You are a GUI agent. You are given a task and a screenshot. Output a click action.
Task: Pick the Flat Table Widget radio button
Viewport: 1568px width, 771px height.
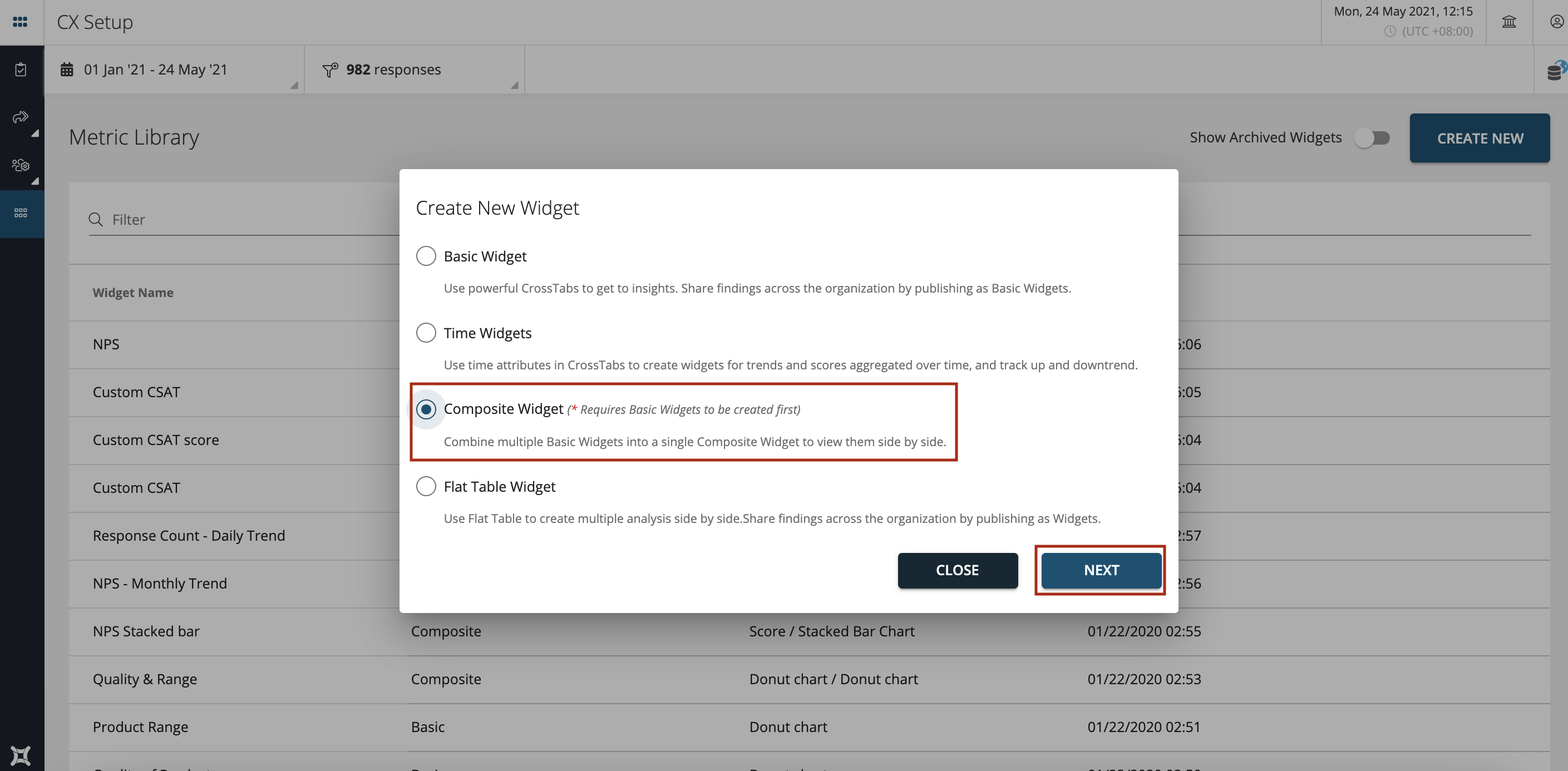click(x=426, y=486)
